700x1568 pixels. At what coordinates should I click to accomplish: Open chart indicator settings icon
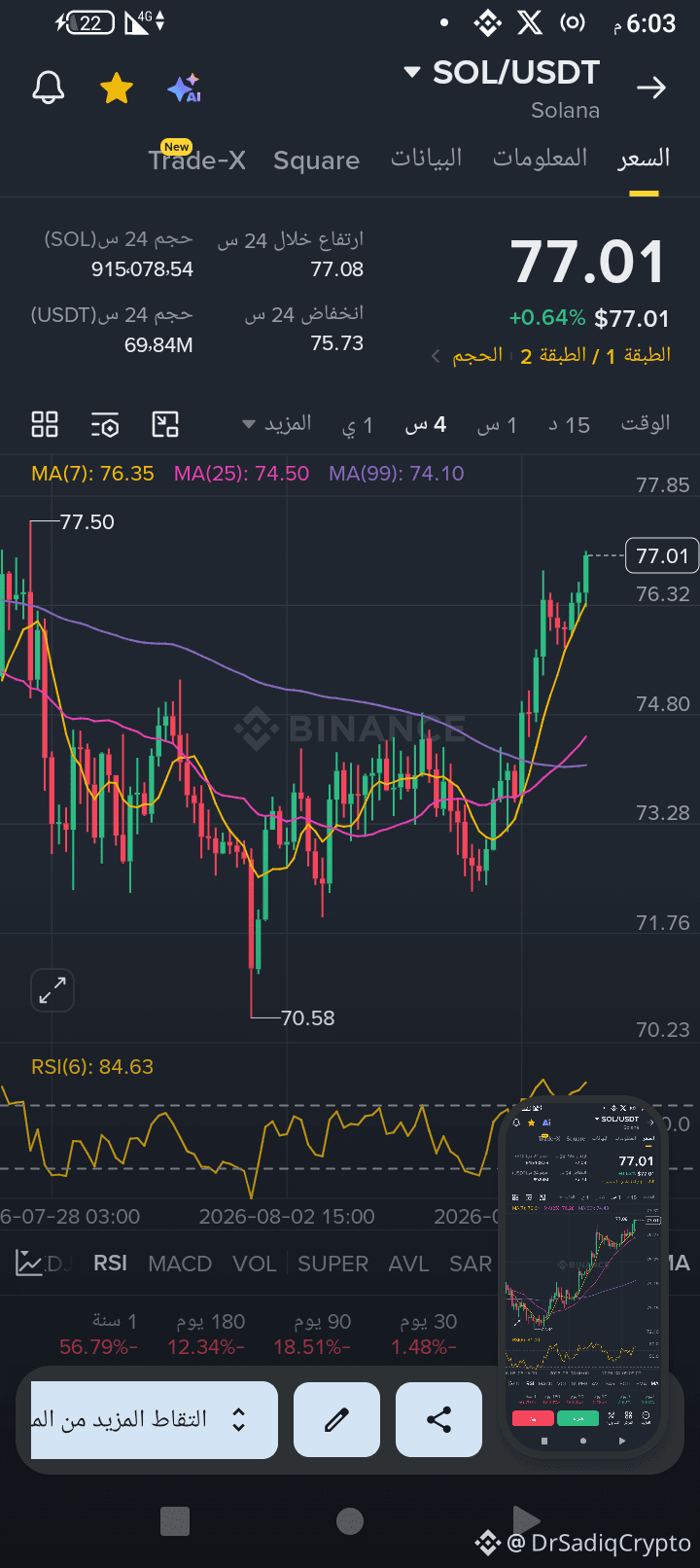[105, 424]
